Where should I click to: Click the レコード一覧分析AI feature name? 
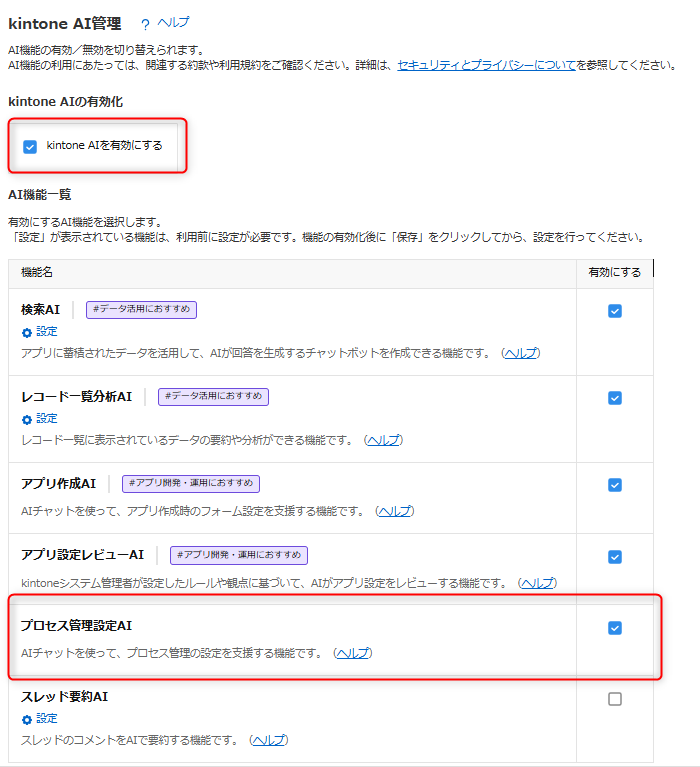(x=76, y=397)
